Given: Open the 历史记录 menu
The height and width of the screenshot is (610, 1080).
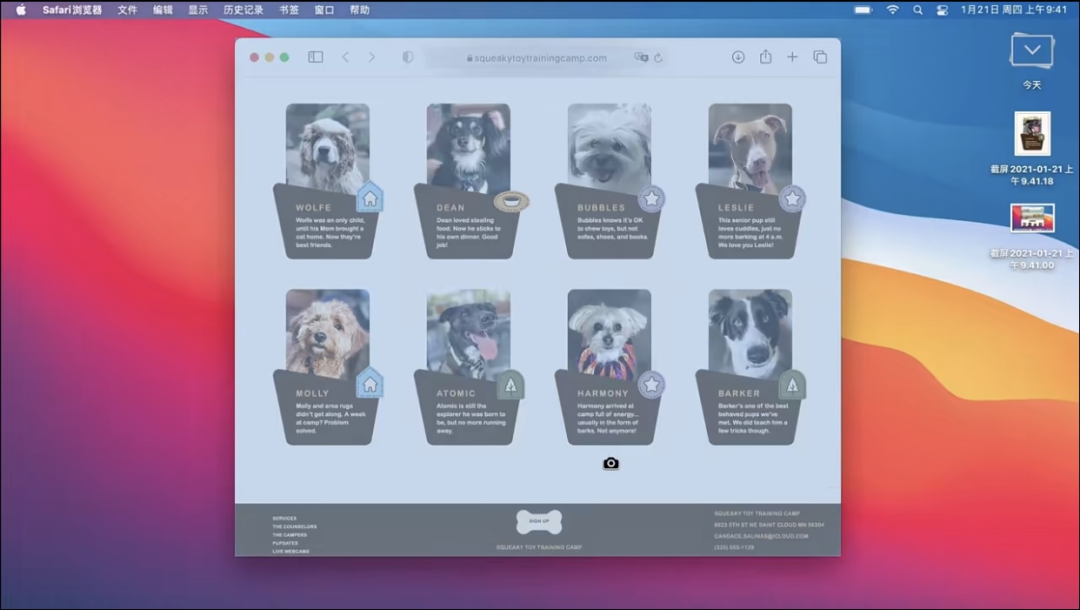Looking at the screenshot, I should (243, 10).
